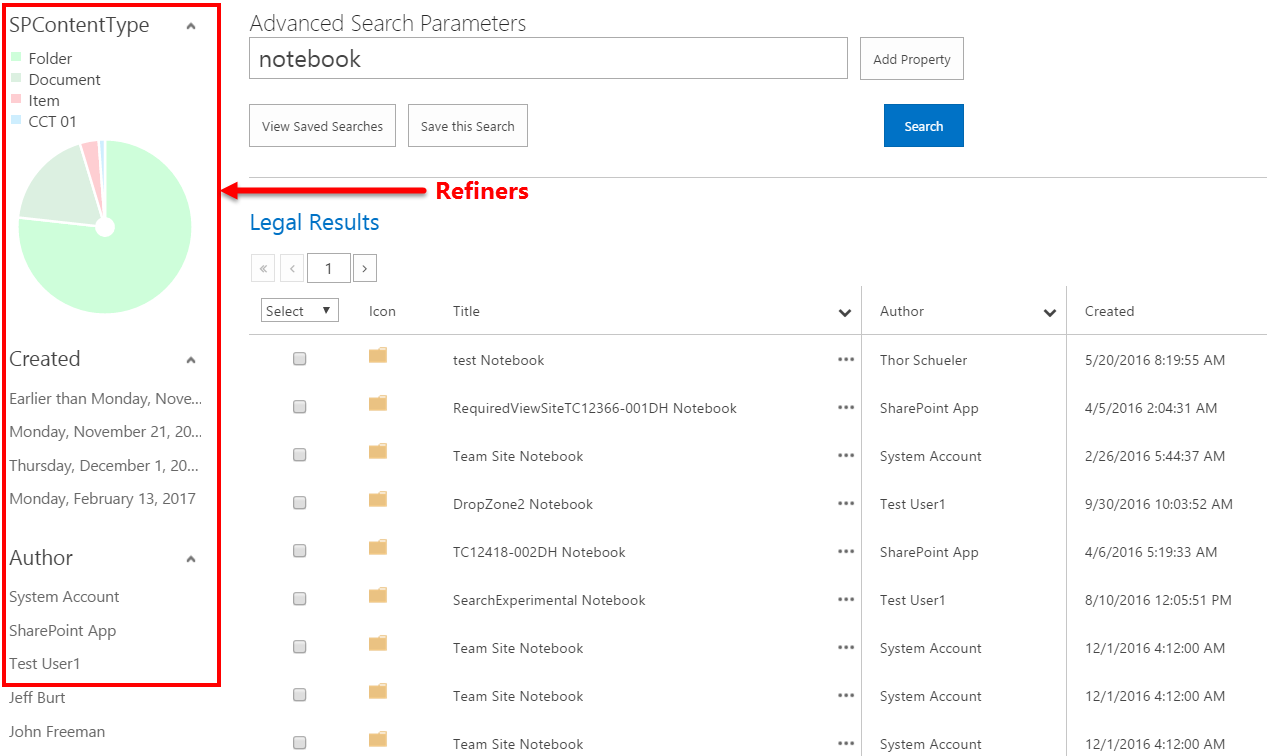Click folder icon for test Notebook row
1267x756 pixels.
[378, 356]
